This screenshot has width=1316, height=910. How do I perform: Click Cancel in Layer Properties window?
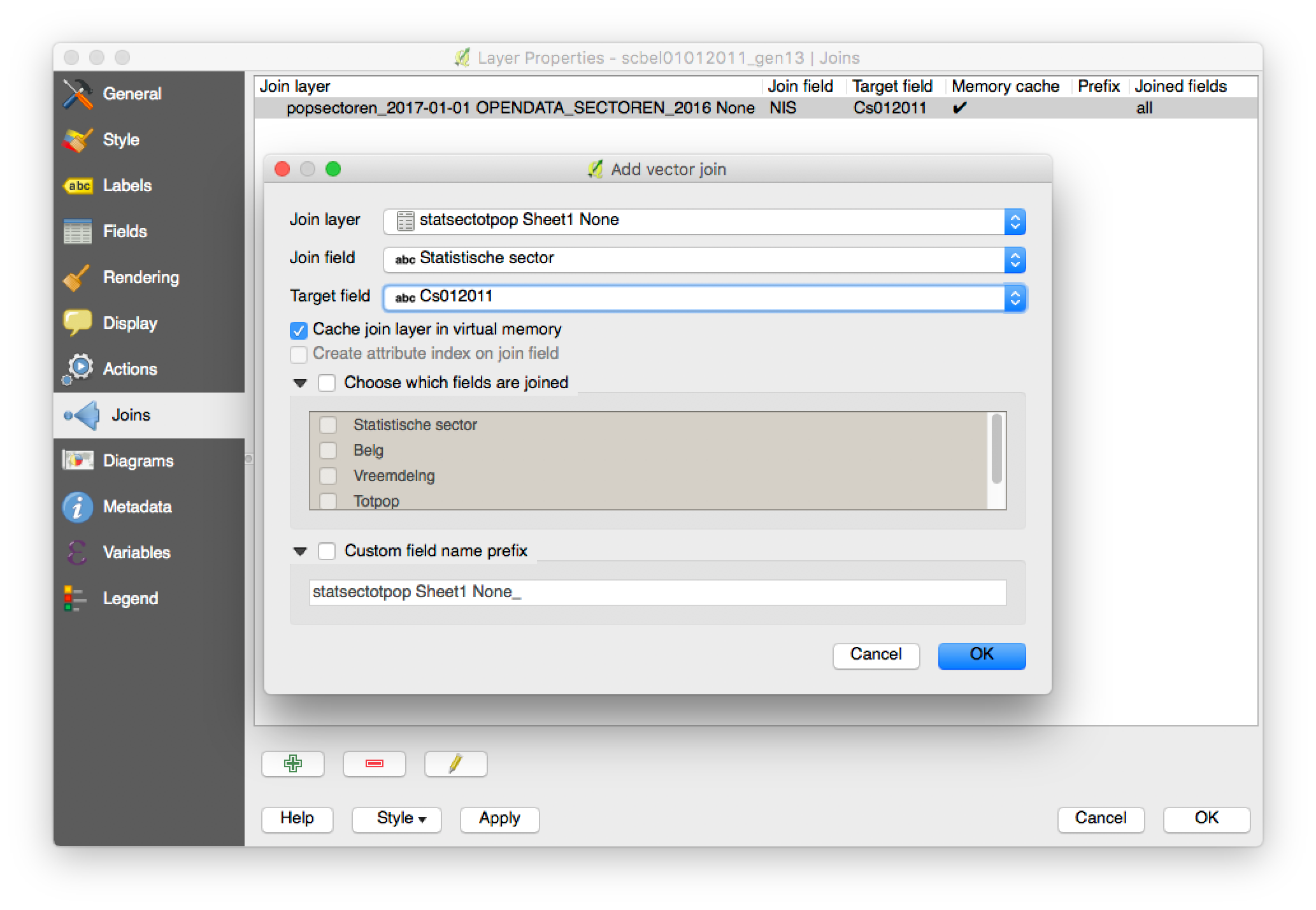pos(1101,819)
